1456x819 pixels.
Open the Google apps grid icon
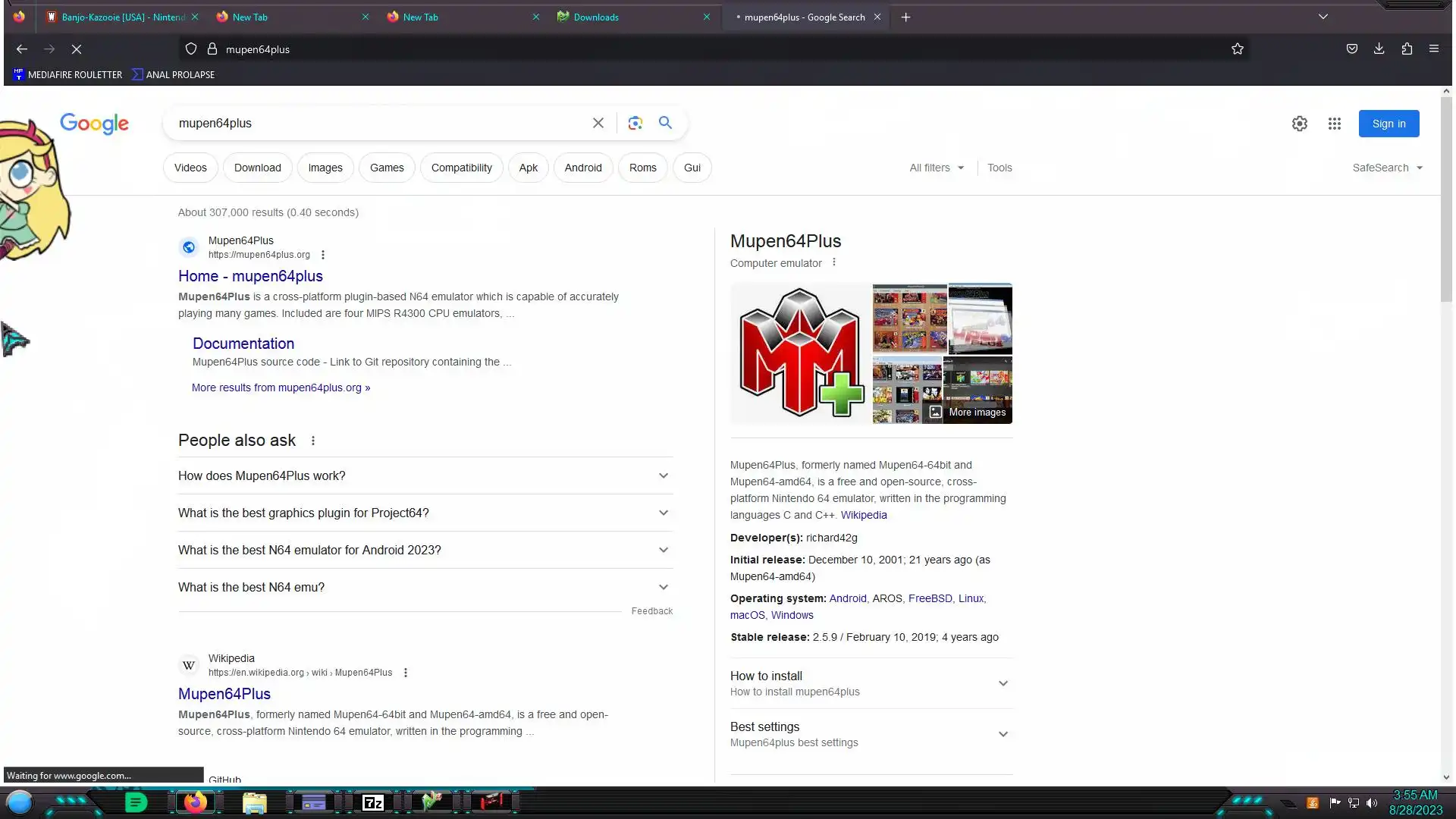(x=1334, y=124)
